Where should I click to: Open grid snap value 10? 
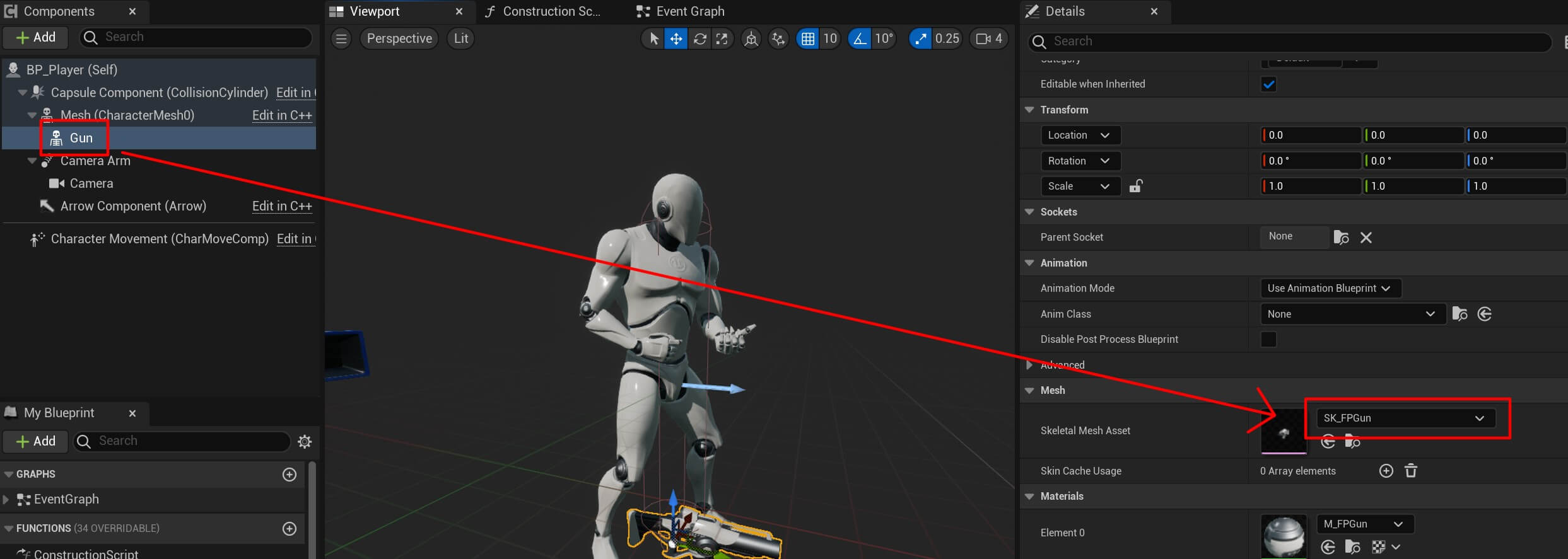(x=830, y=39)
